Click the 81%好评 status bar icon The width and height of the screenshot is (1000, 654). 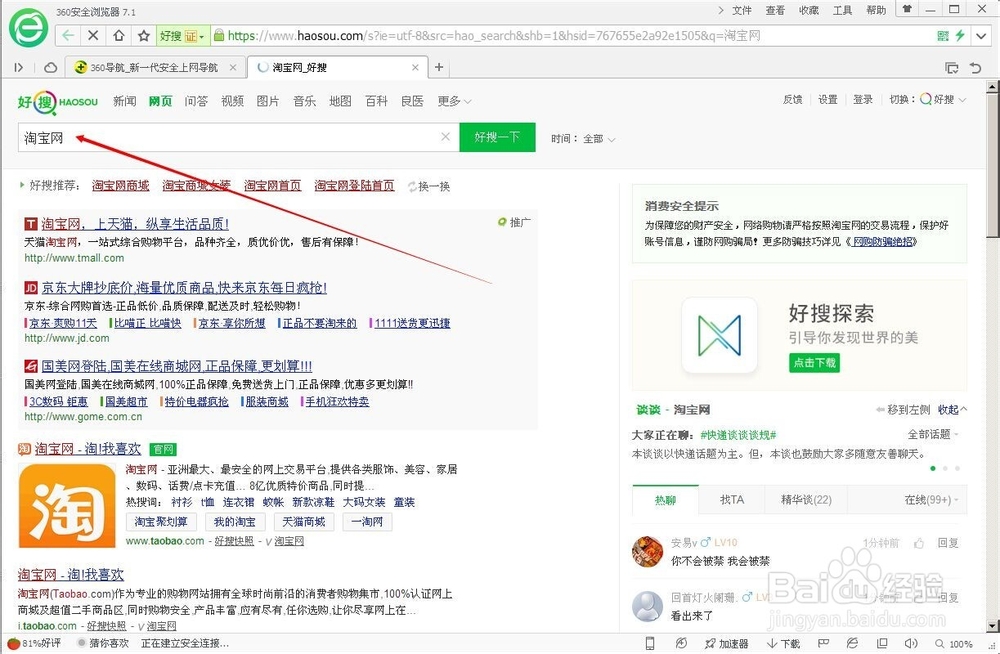click(x=34, y=643)
